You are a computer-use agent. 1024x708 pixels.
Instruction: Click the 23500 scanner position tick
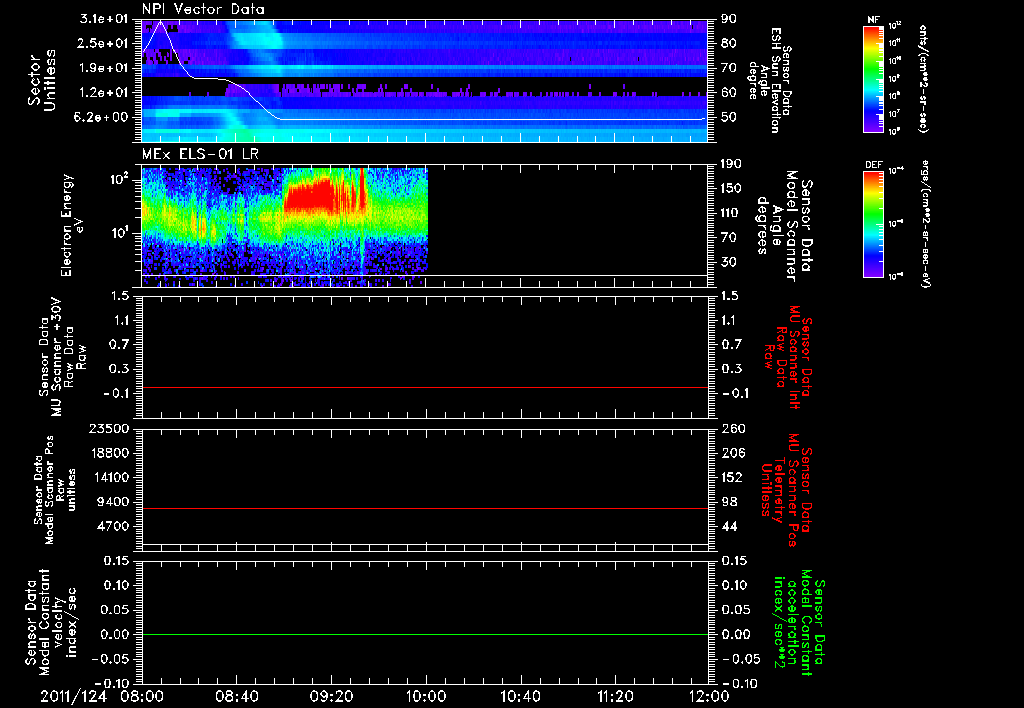[110, 429]
